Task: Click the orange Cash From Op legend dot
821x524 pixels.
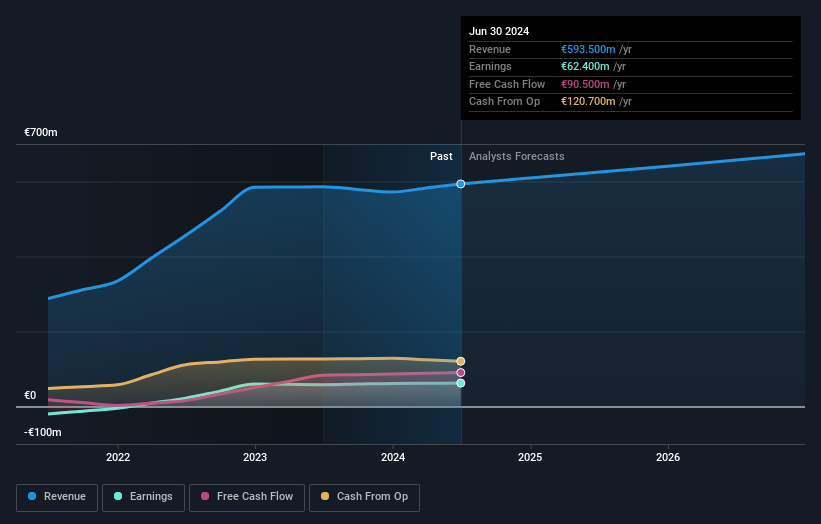Action: pyautogui.click(x=325, y=496)
